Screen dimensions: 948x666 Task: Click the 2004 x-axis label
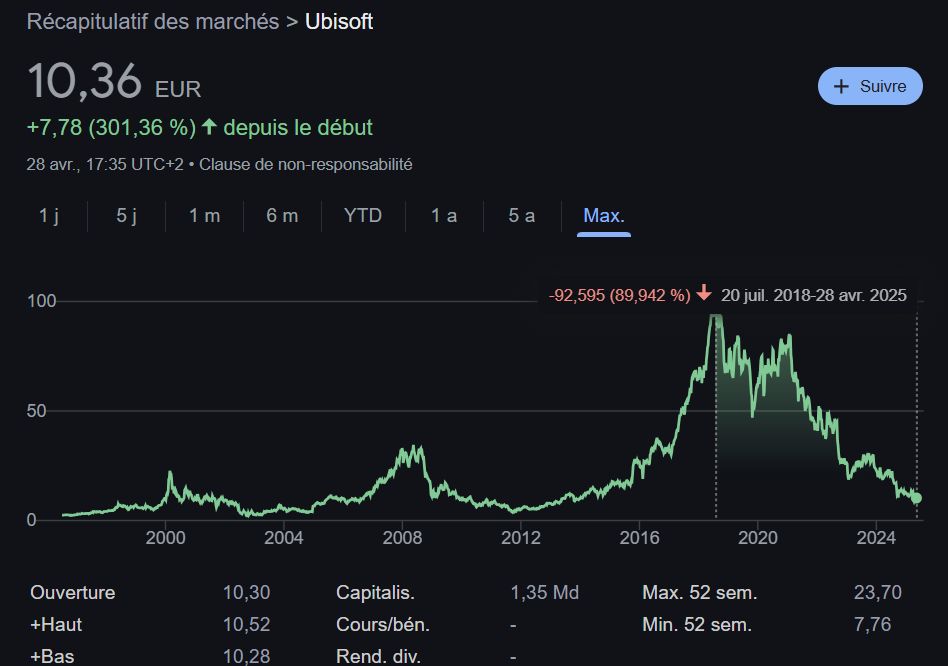(284, 537)
